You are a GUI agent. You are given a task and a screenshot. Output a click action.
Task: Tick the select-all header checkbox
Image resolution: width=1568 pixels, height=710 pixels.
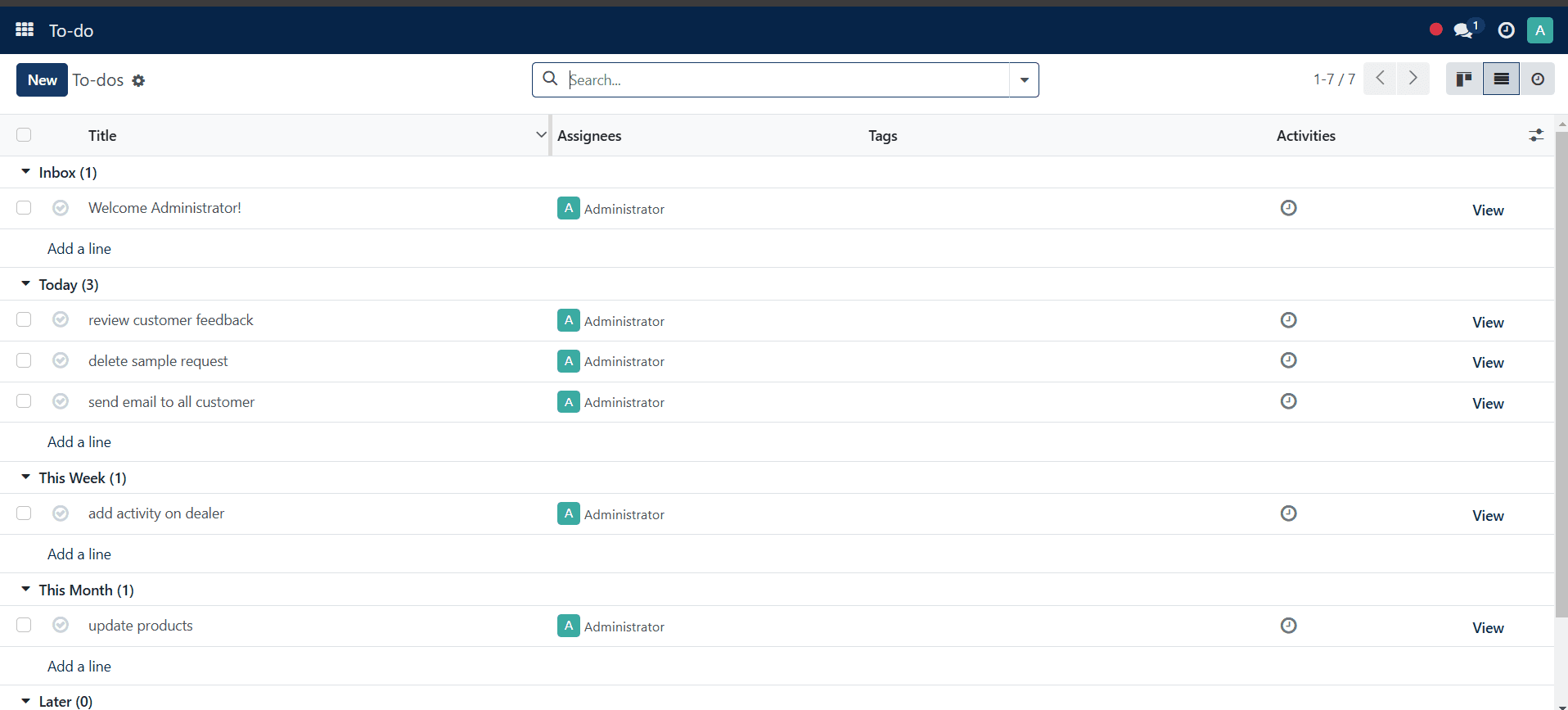coord(24,135)
